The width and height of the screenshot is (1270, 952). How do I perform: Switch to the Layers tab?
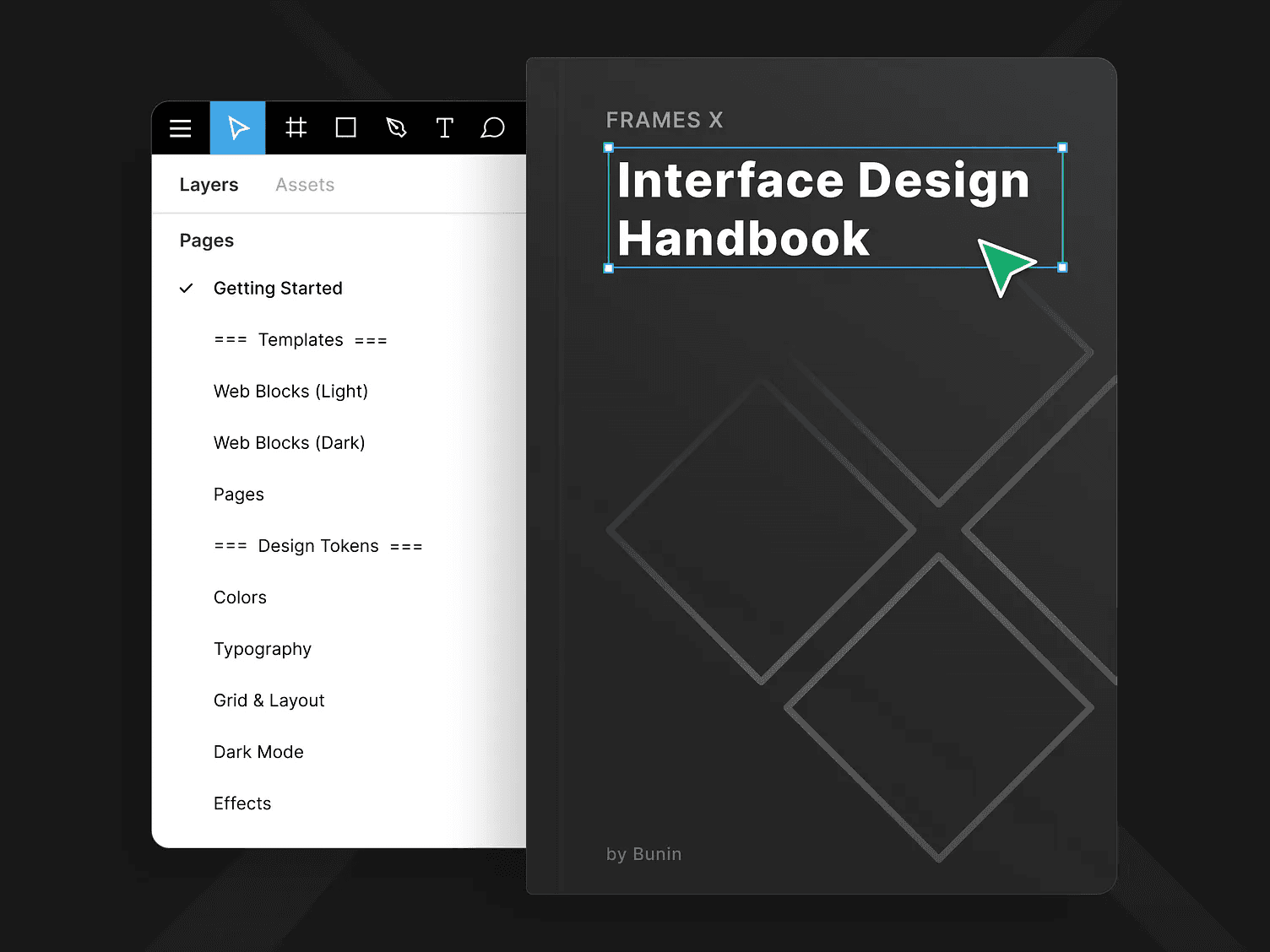point(208,184)
